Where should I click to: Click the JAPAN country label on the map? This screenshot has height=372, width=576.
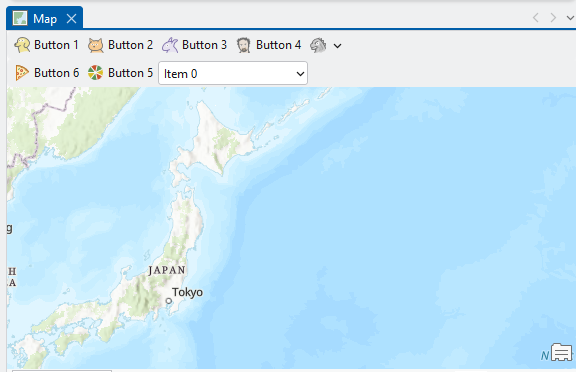click(167, 270)
